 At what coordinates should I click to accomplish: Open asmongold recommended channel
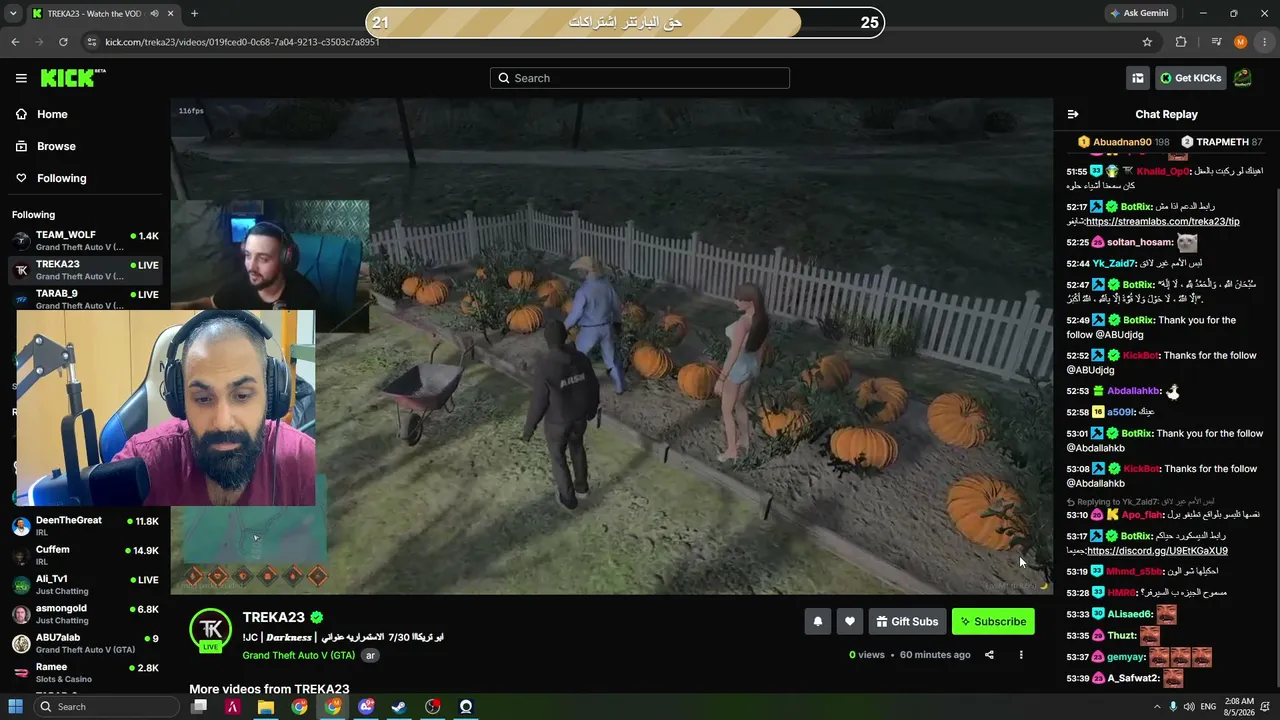85,614
